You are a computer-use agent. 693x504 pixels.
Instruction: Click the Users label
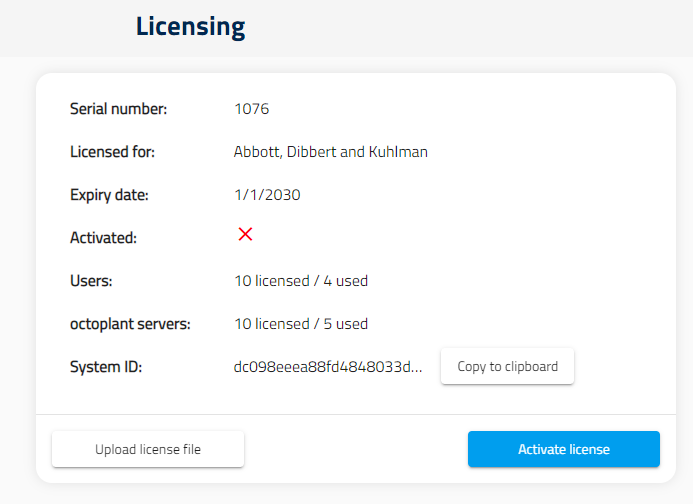pyautogui.click(x=91, y=281)
